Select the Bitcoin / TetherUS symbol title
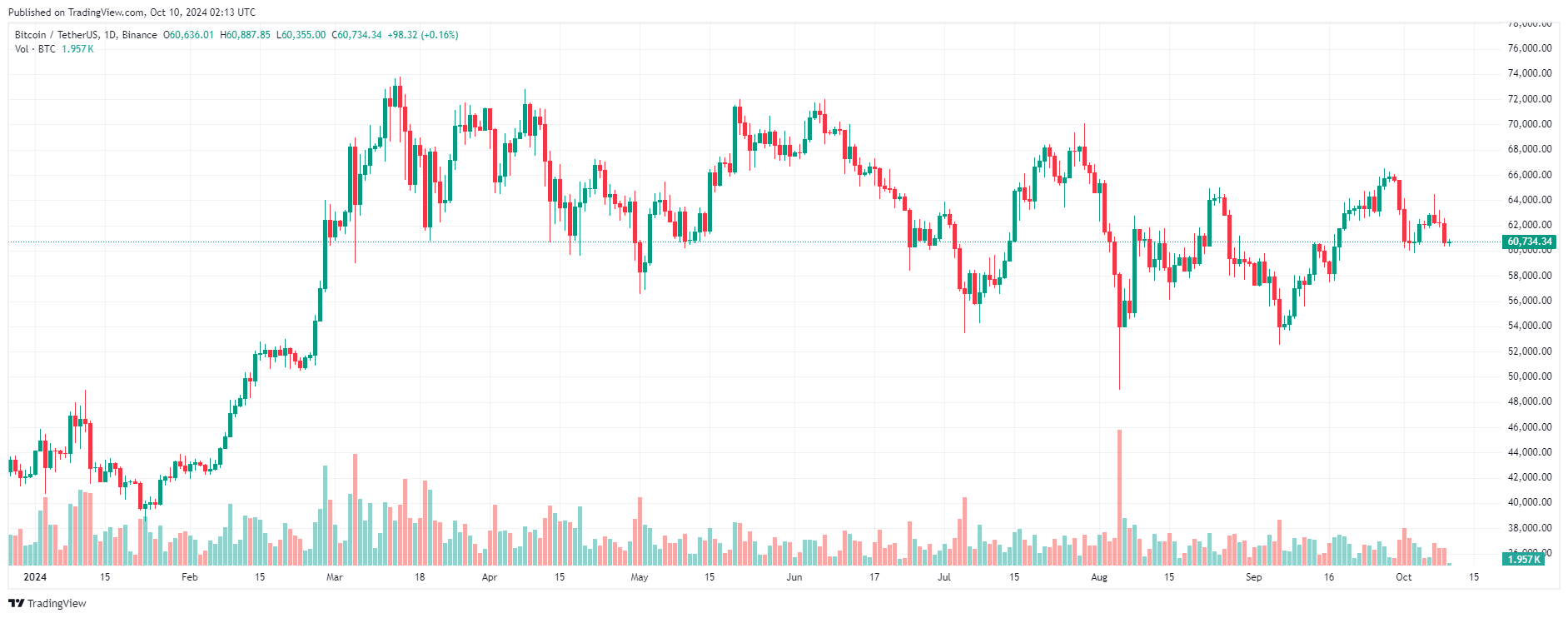Screen dimensions: 1568x618 [86, 35]
